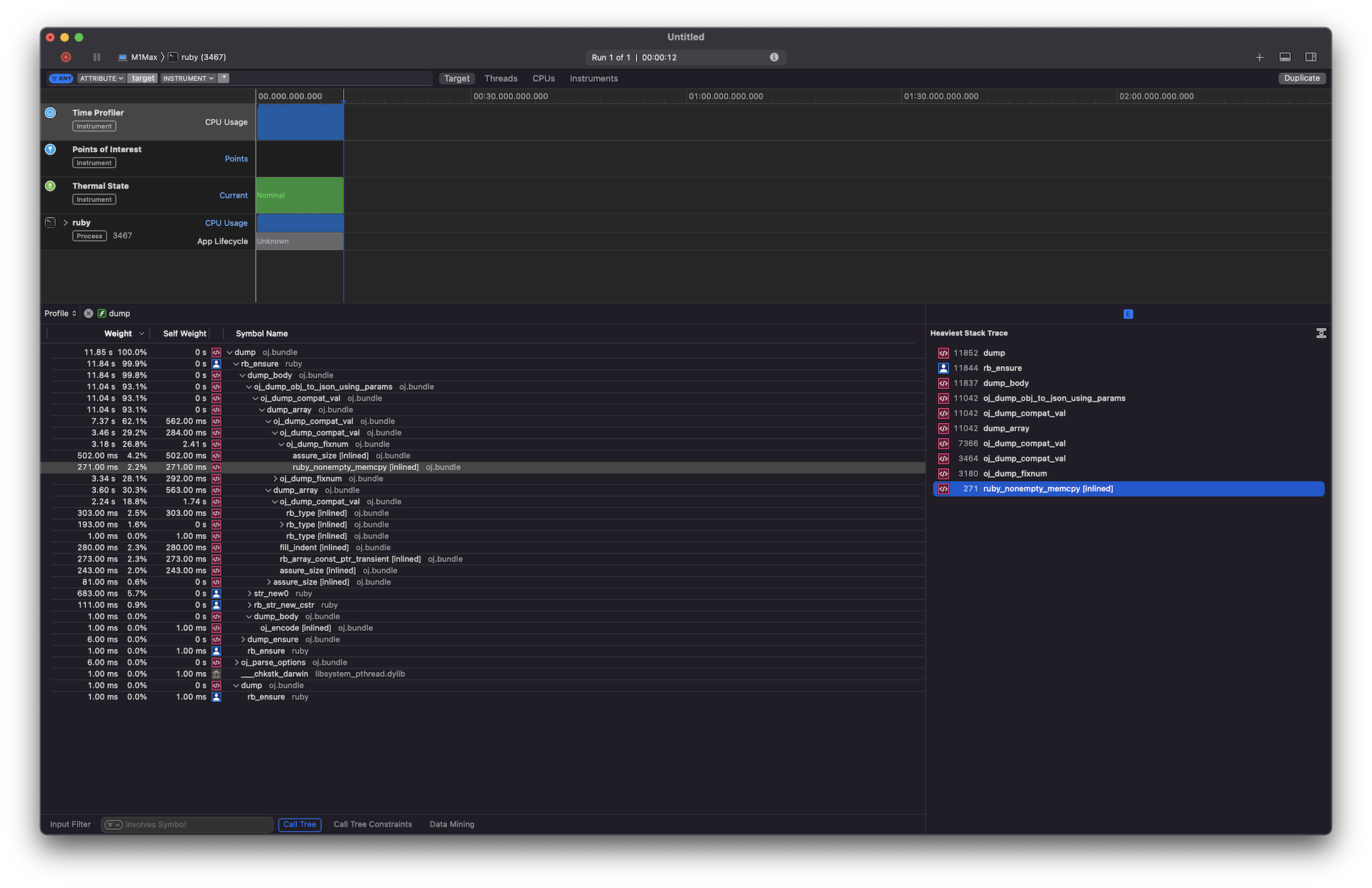
Task: Open the Data Mining options
Action: 452,825
